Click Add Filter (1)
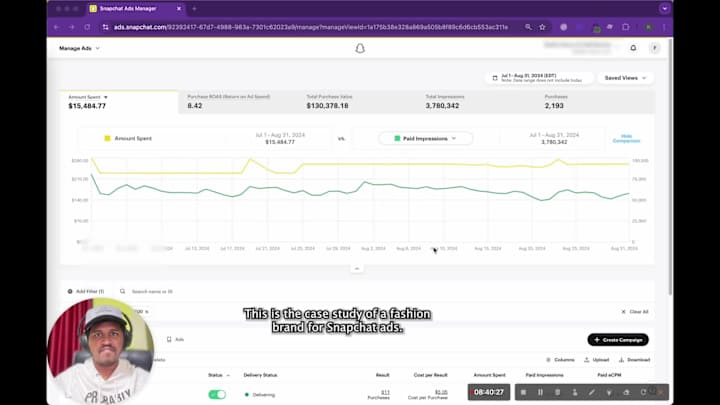The width and height of the screenshot is (720, 405). tap(86, 292)
